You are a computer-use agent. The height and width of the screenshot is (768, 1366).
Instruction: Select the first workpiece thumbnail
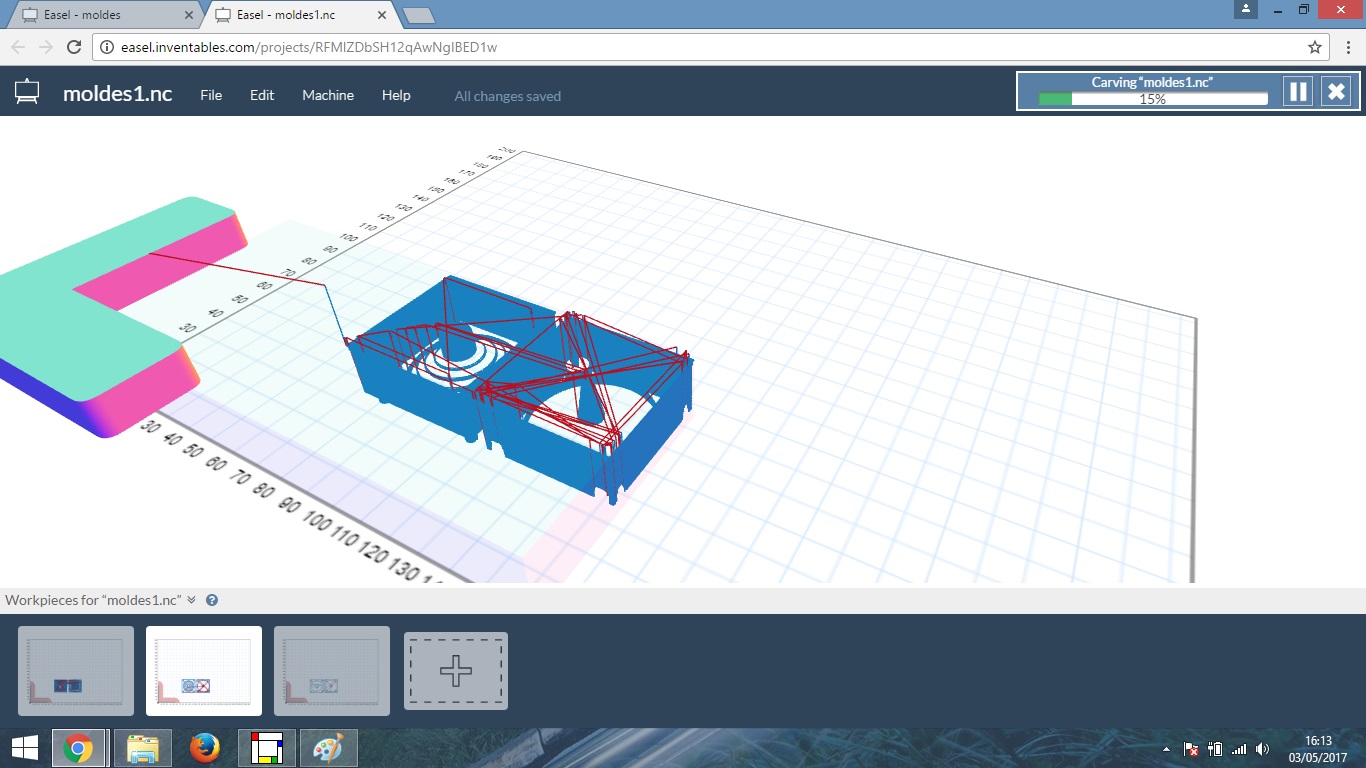point(76,671)
